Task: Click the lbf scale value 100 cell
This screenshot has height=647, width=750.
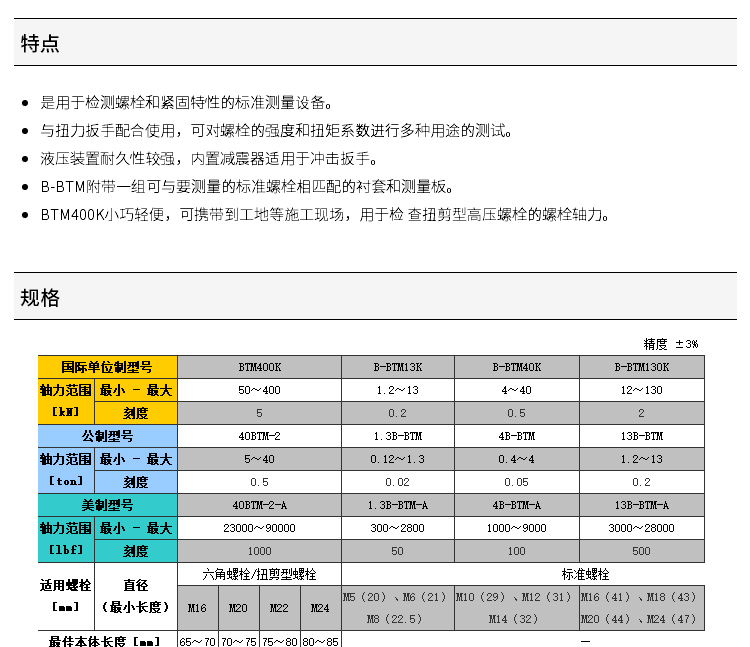Action: [517, 550]
